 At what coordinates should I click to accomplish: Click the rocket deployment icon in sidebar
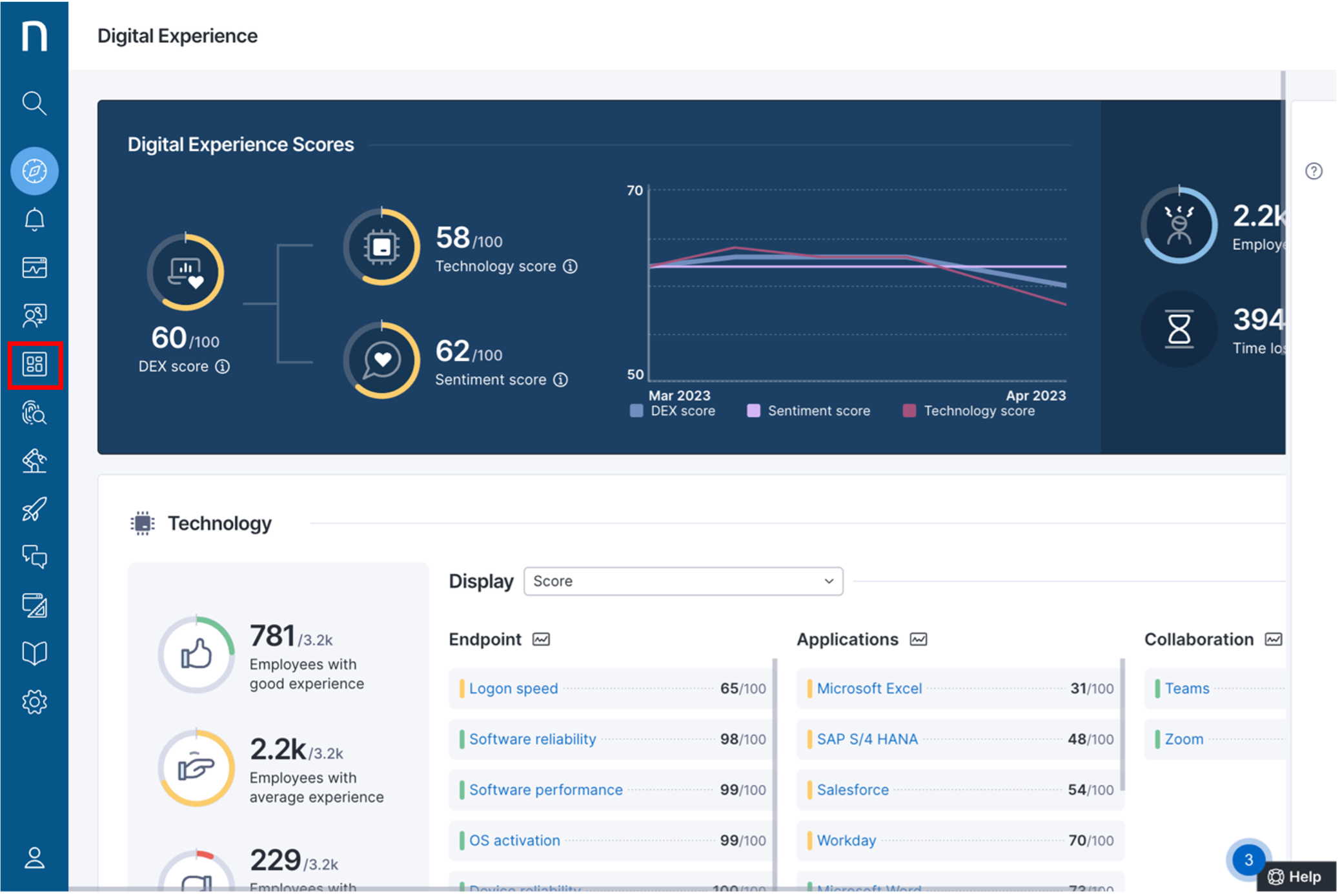click(34, 509)
